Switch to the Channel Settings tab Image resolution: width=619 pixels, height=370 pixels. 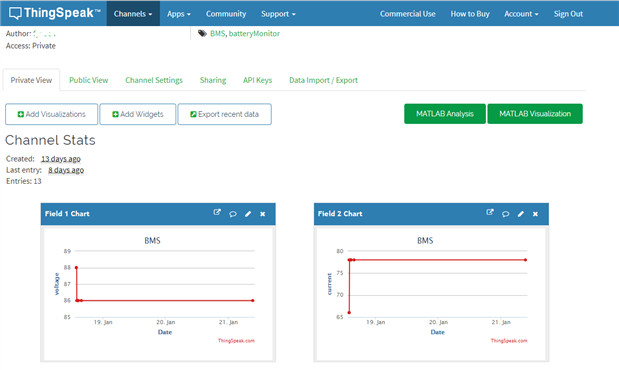click(x=154, y=80)
